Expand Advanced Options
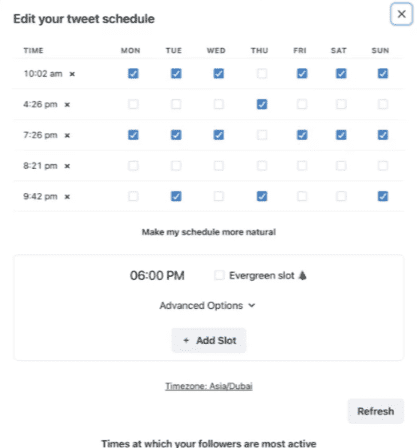 tap(207, 305)
